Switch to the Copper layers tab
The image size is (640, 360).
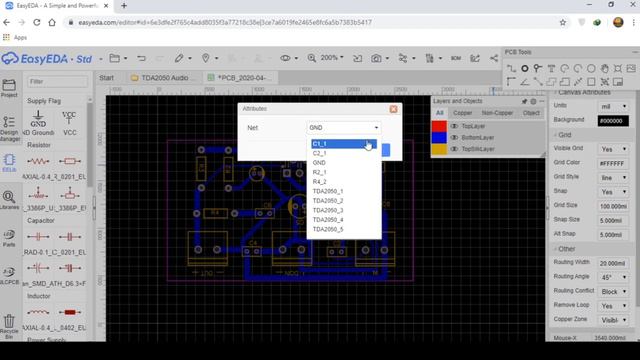(462, 113)
